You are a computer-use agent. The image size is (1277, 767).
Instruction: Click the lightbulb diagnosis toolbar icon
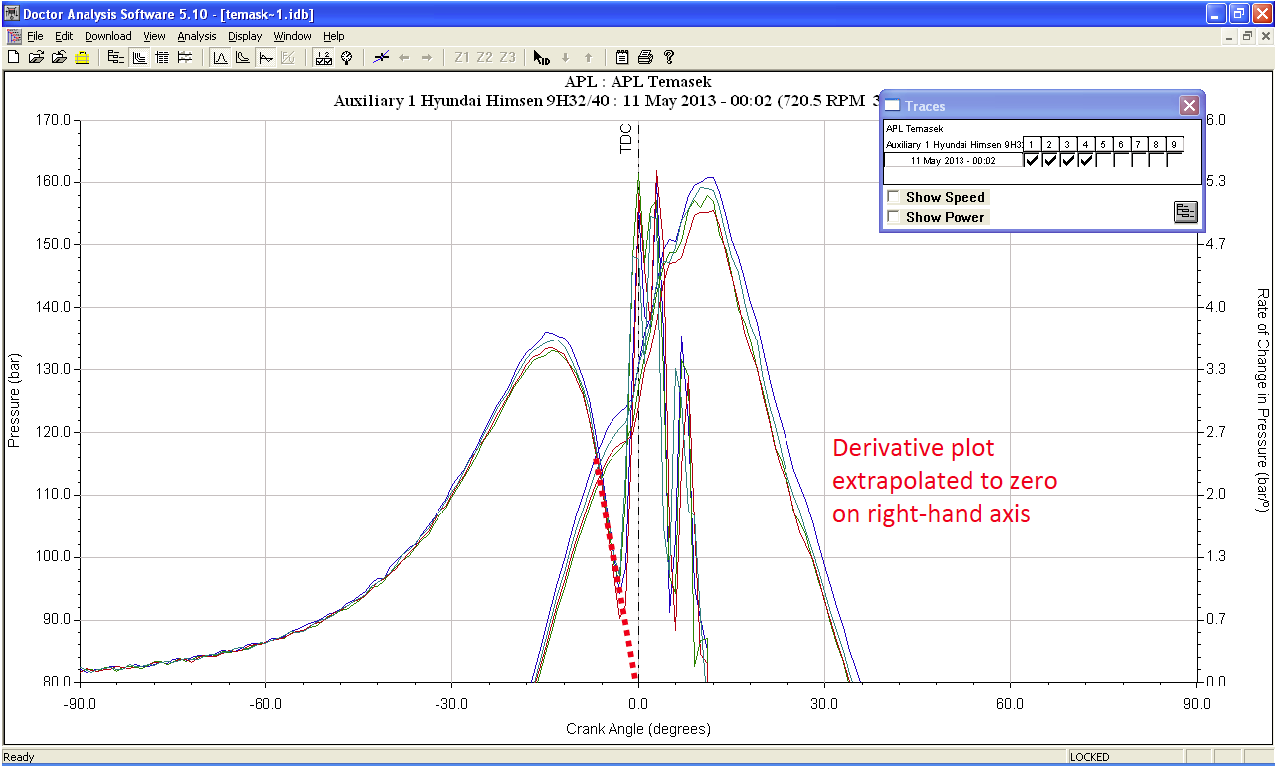[x=346, y=57]
